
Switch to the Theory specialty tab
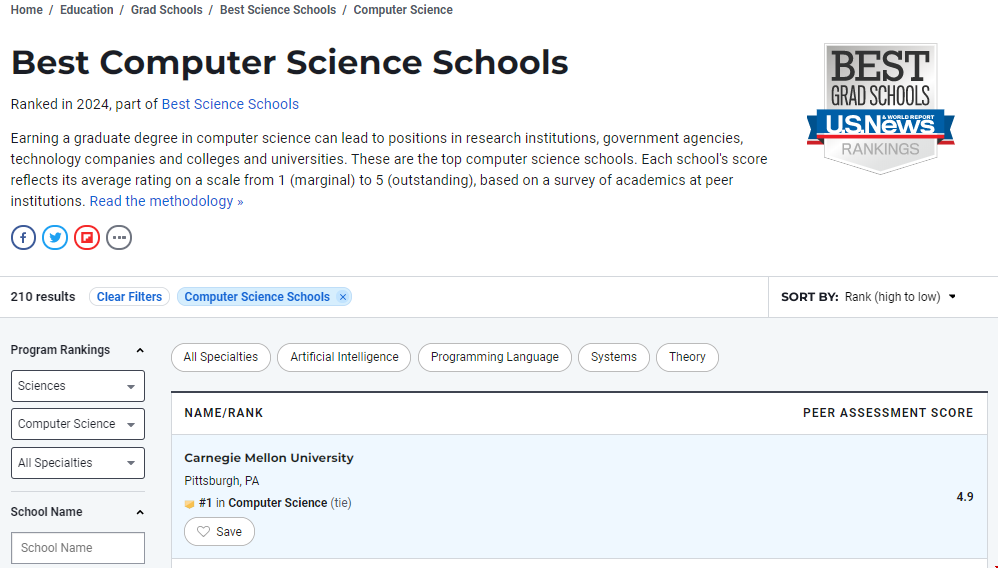click(x=687, y=357)
